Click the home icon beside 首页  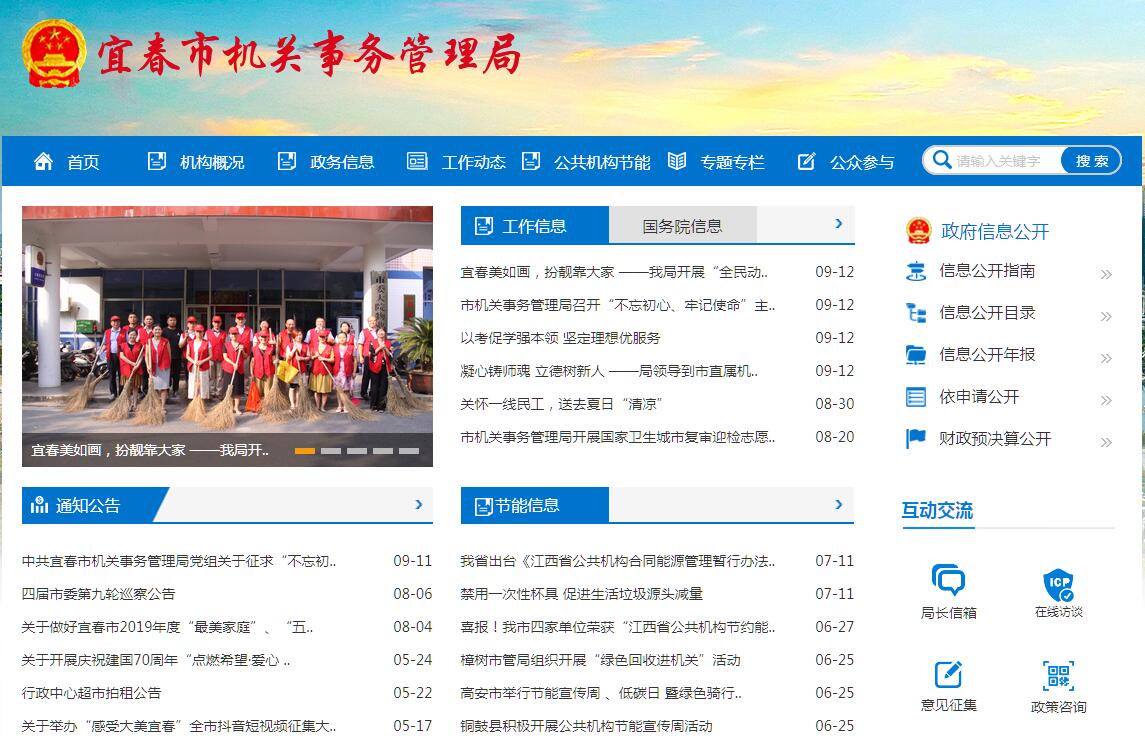click(x=43, y=161)
